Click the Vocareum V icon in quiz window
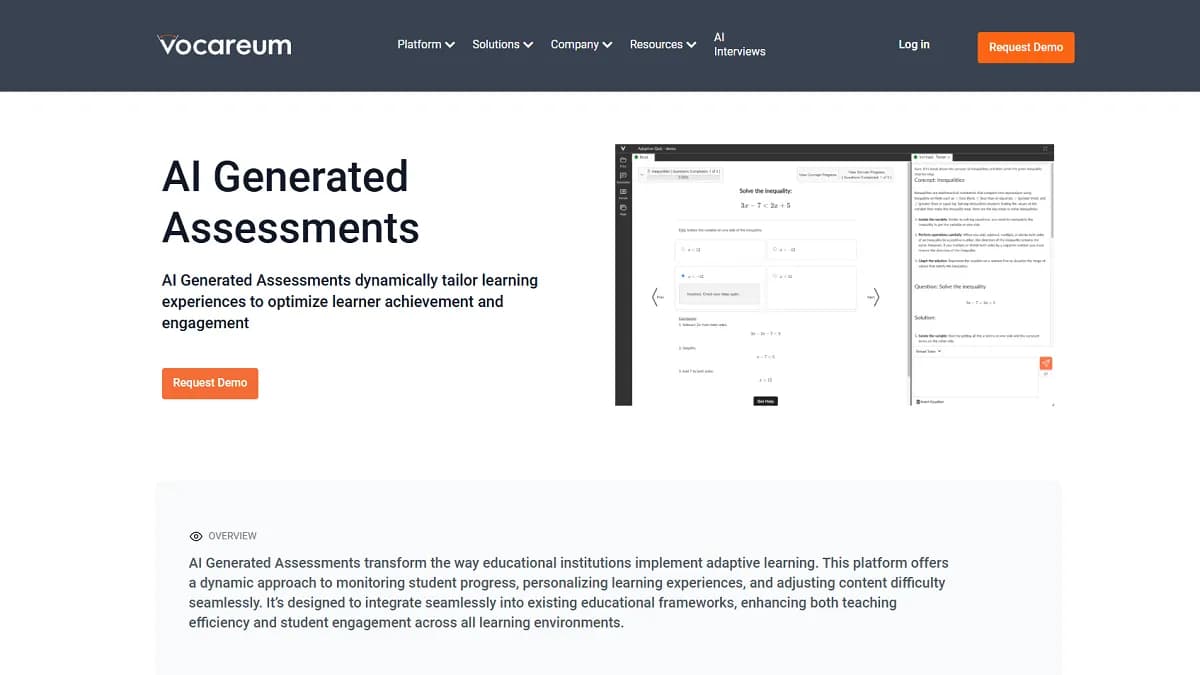Viewport: 1200px width, 675px height. [x=622, y=148]
